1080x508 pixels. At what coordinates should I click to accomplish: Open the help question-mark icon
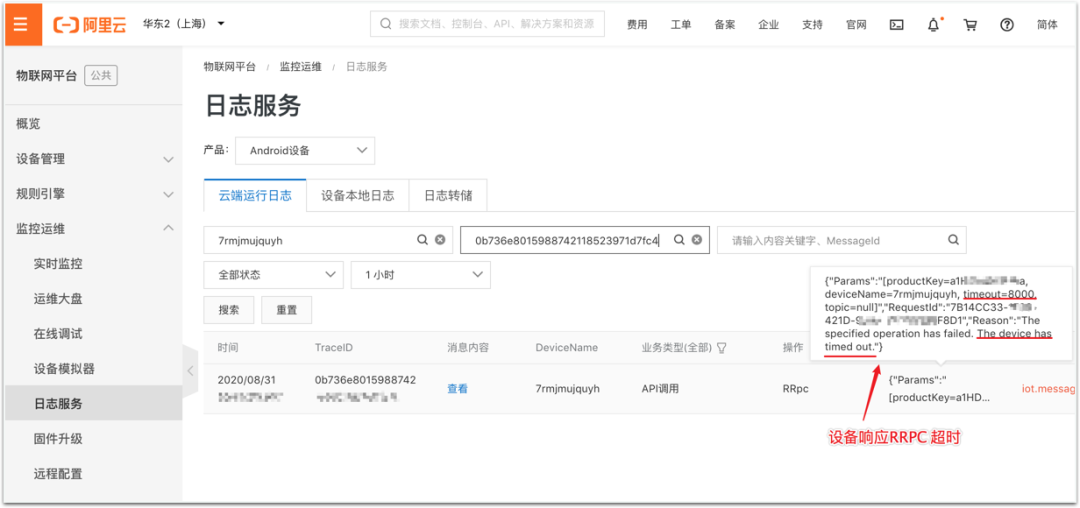point(1007,25)
